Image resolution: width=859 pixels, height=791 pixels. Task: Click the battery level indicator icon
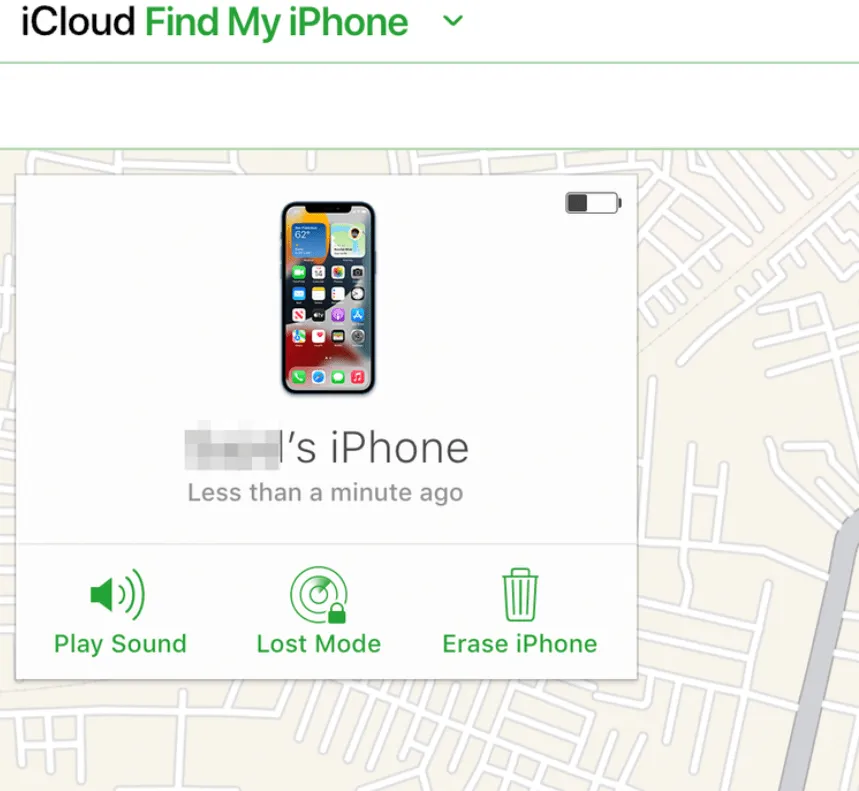[593, 203]
